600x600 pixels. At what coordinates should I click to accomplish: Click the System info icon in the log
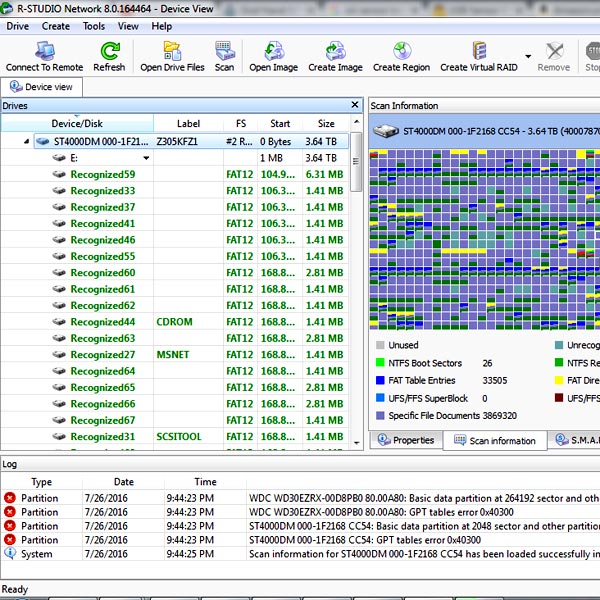click(10, 553)
